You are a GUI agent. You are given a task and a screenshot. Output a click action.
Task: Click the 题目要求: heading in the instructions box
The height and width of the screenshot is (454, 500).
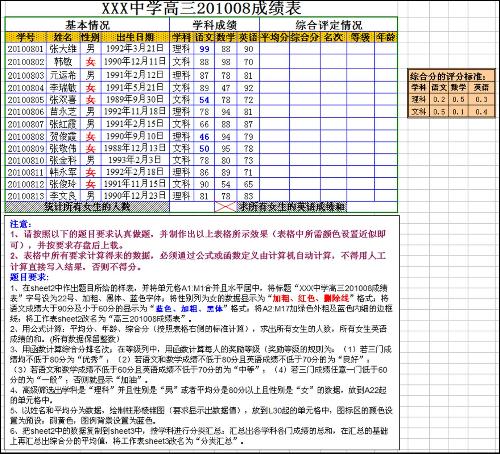point(29,277)
